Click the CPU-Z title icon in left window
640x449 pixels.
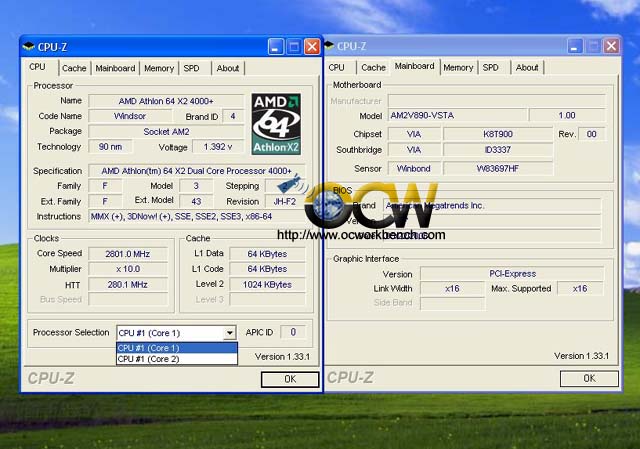coord(28,47)
